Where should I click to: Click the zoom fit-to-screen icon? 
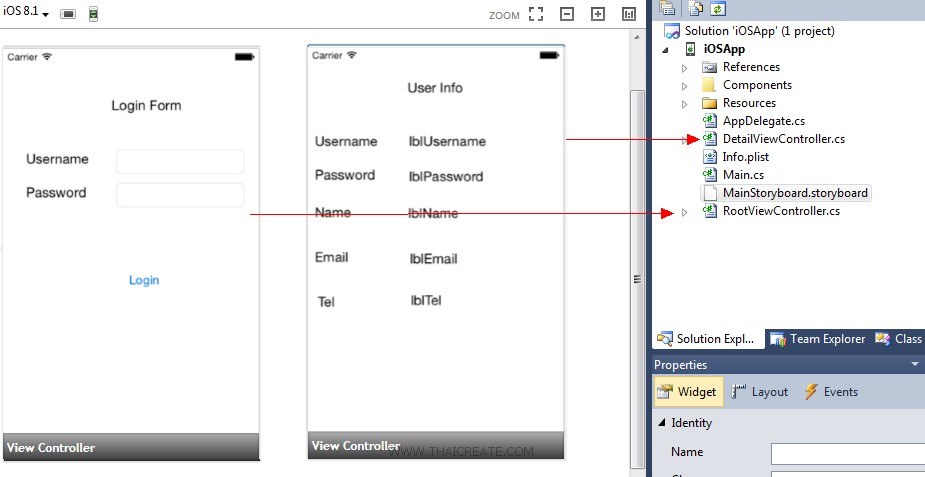coord(536,14)
